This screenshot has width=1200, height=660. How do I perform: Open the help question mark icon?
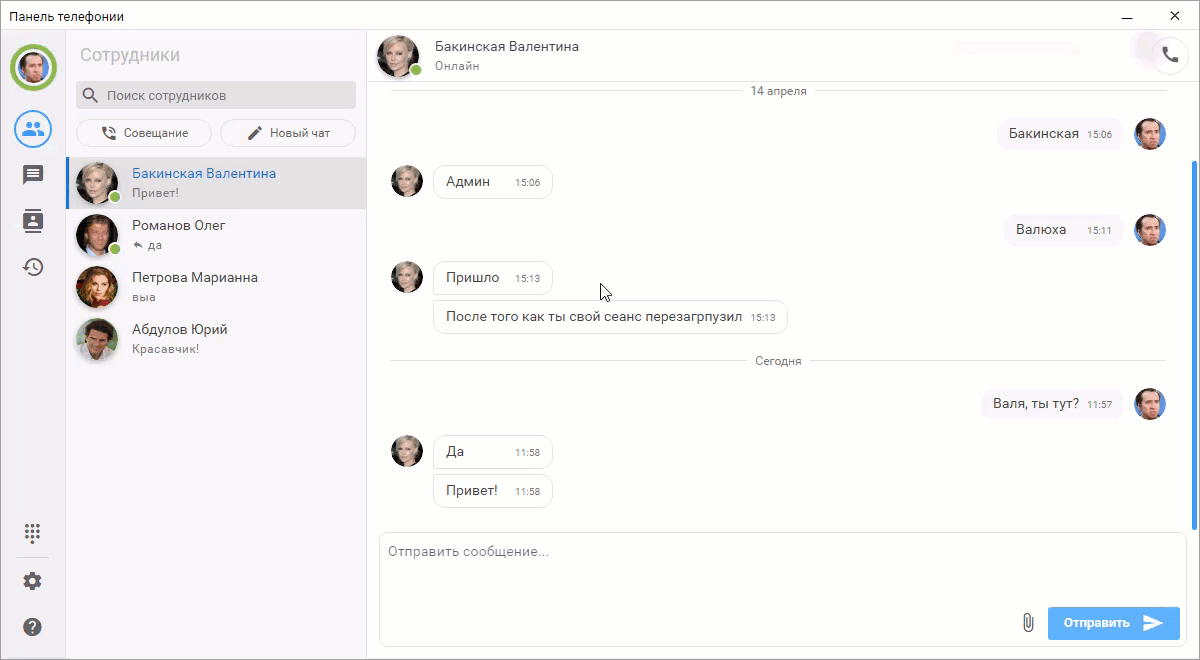pyautogui.click(x=33, y=627)
